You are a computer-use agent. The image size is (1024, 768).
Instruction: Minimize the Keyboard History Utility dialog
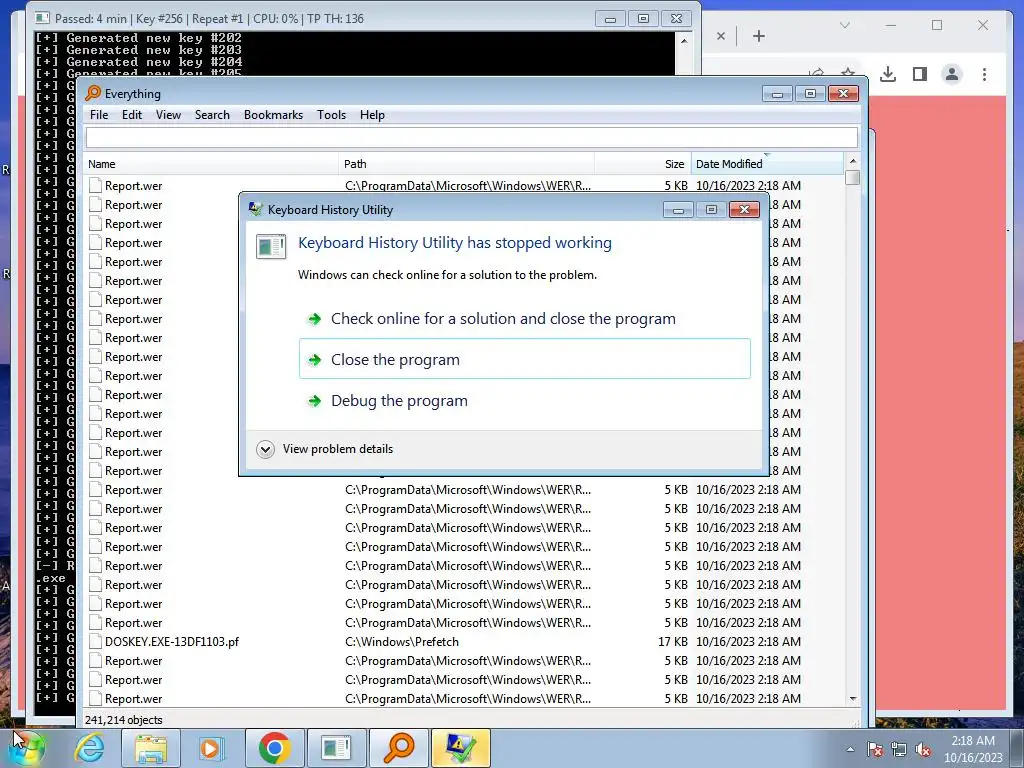pyautogui.click(x=678, y=210)
